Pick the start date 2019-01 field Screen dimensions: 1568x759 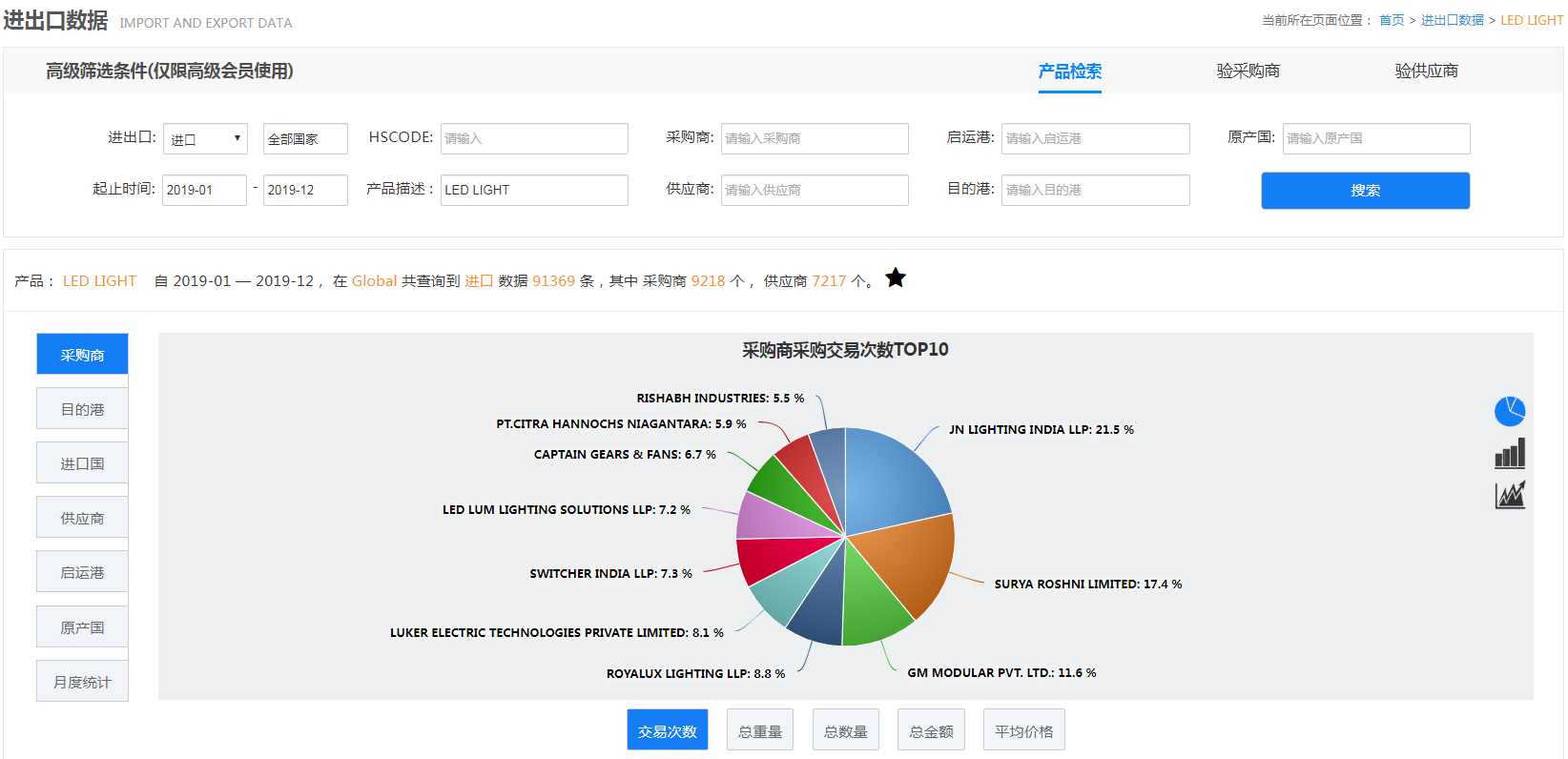click(204, 190)
